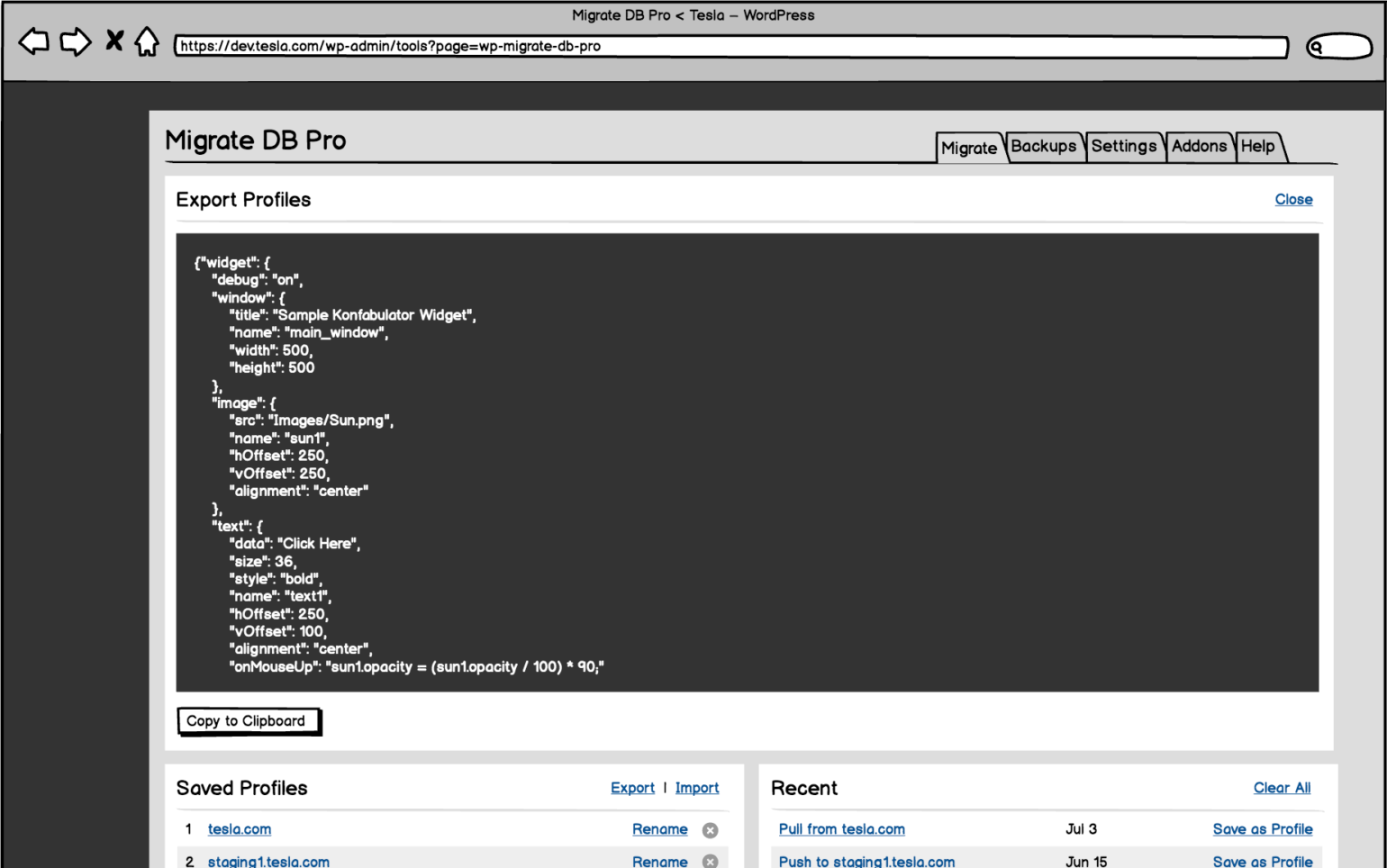Screen dimensions: 1387x868
Task: Delete the staging1.tesla.com profile with its X icon
Action: click(x=710, y=862)
